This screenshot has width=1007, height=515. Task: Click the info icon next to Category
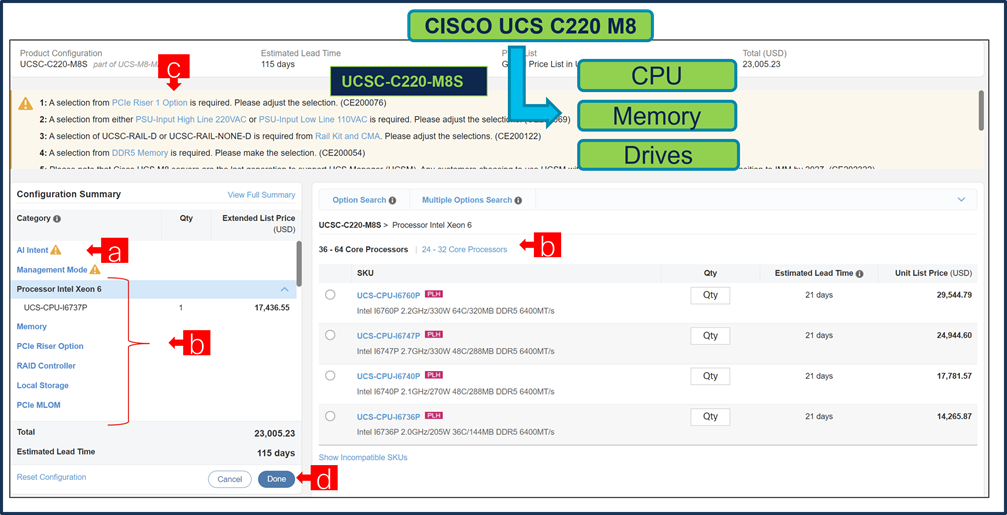(57, 219)
